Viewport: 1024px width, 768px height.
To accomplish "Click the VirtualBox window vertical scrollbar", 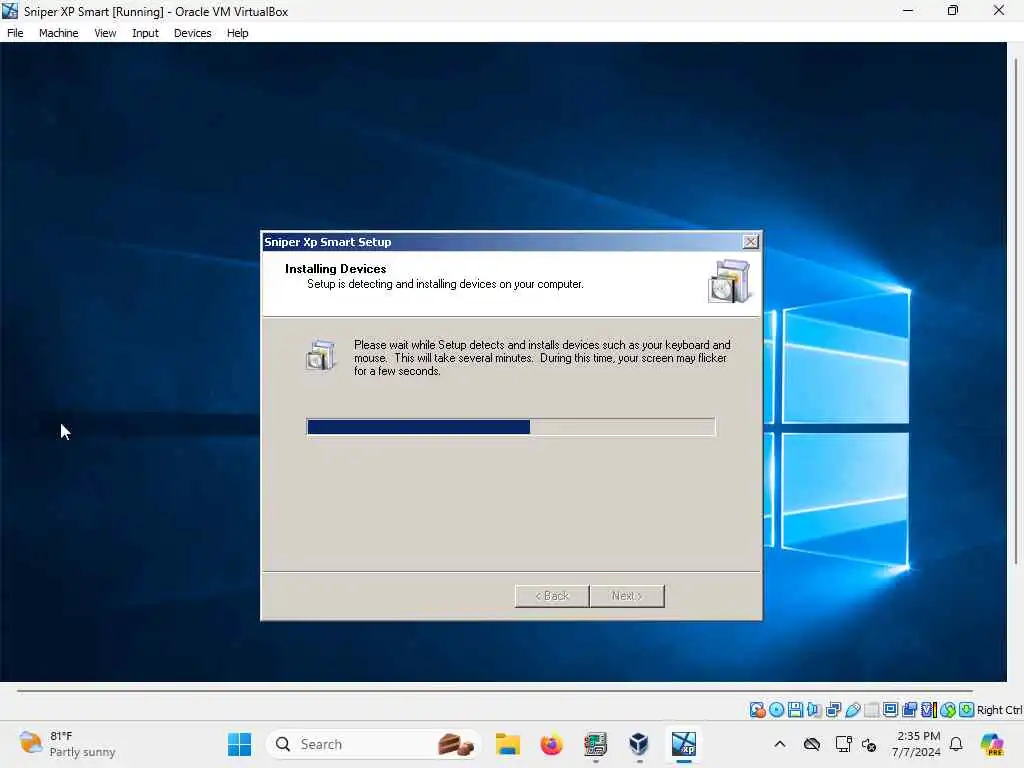I will (x=1016, y=312).
